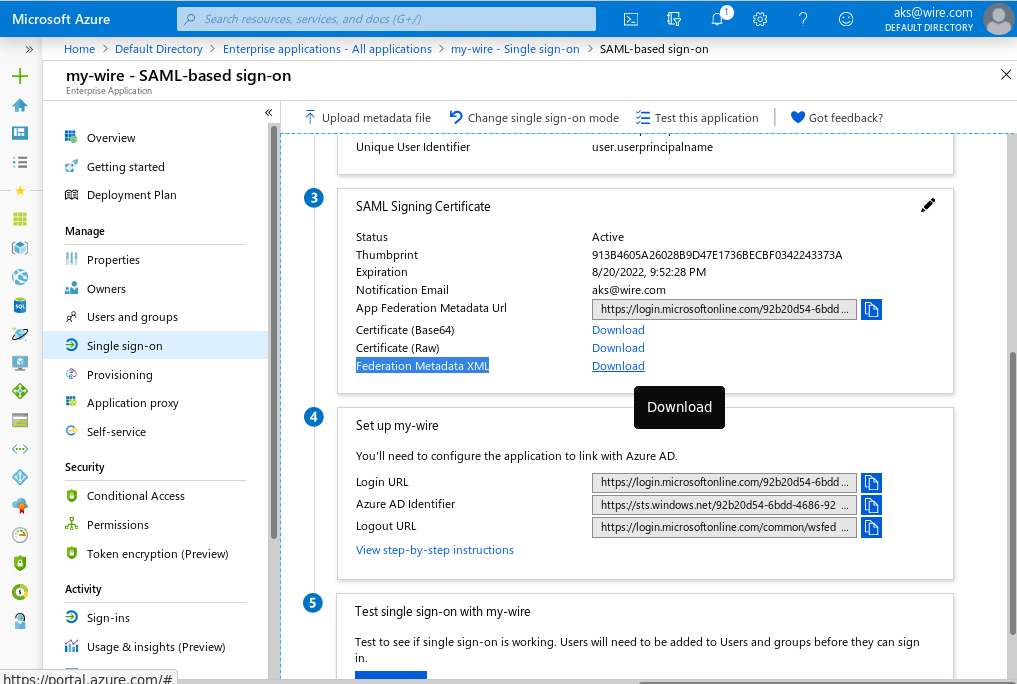Open Monitor gauge icon in left rail
Viewport: 1017px width, 684px height.
point(20,534)
